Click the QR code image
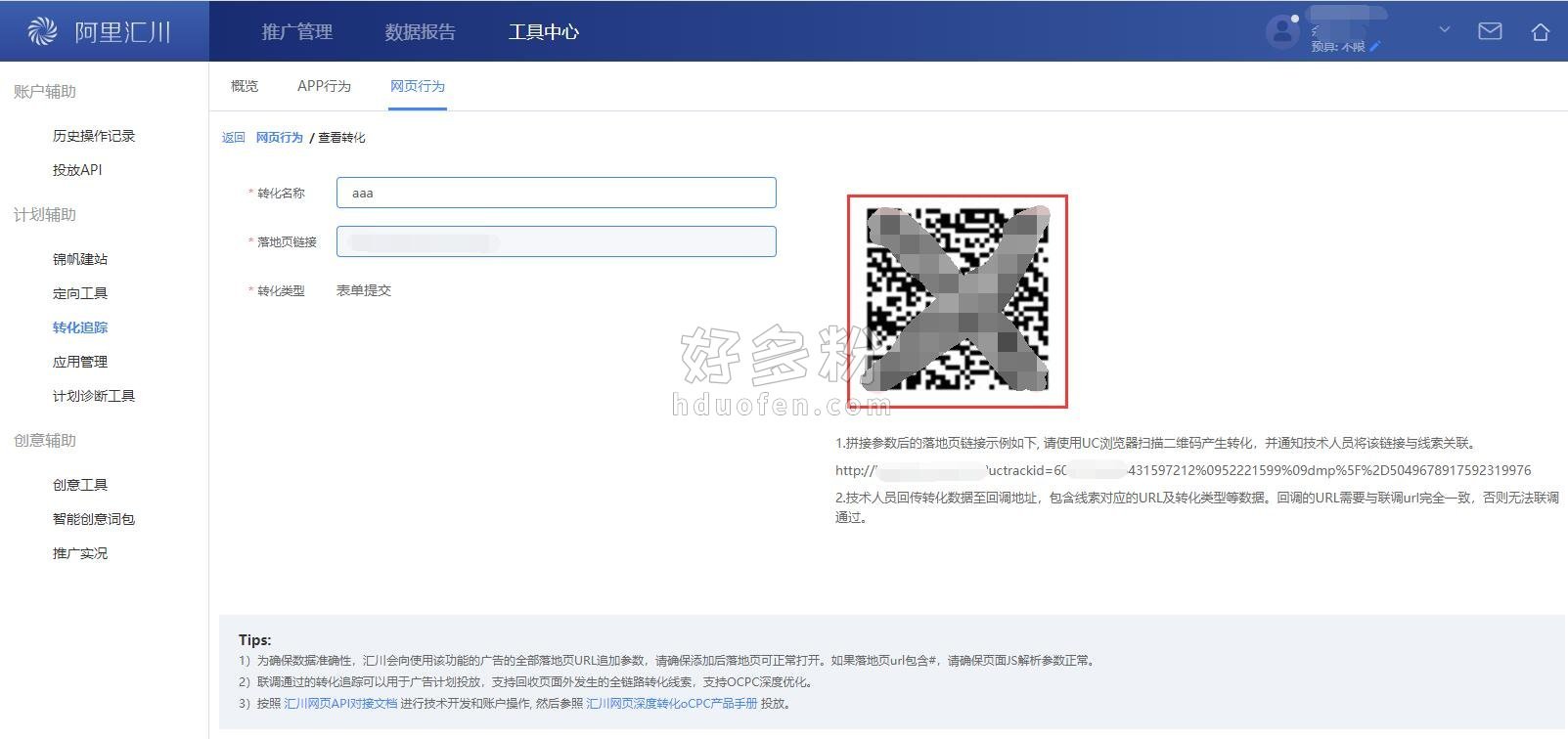 pyautogui.click(x=958, y=301)
